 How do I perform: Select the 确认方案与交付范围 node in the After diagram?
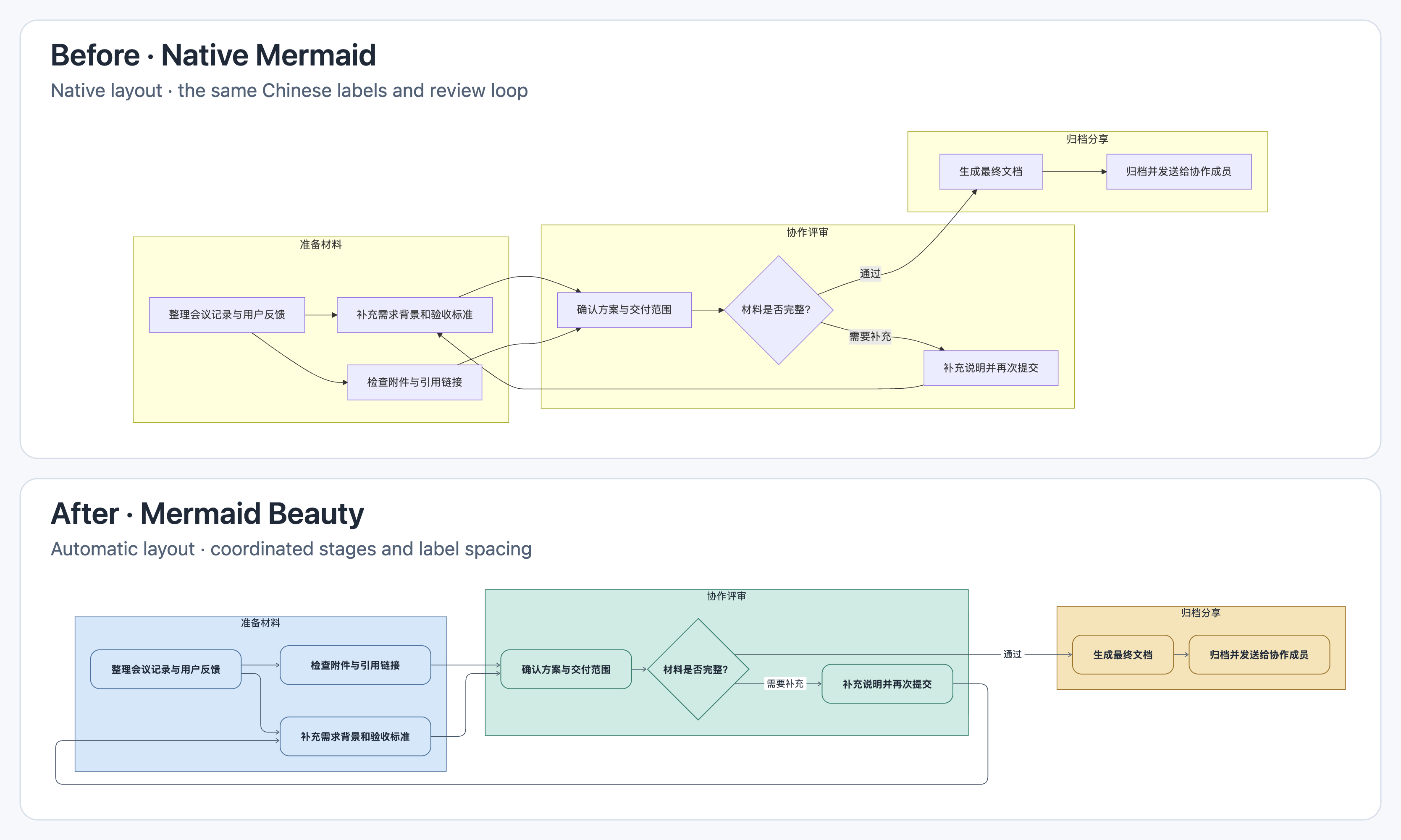click(x=566, y=670)
